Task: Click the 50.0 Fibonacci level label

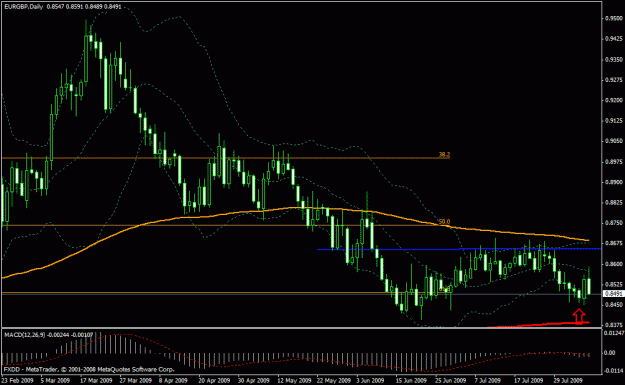Action: pos(444,222)
